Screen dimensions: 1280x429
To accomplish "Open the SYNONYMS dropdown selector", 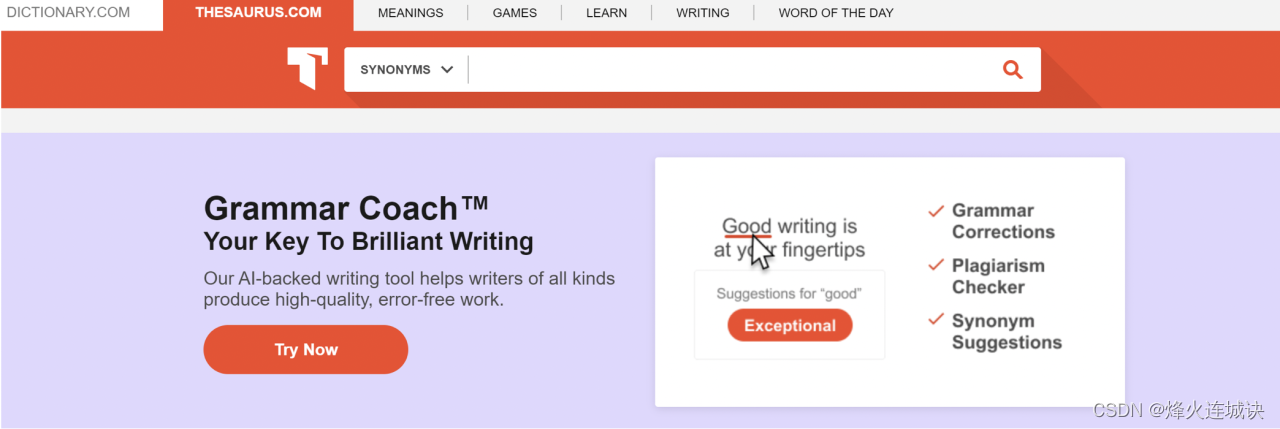I will coord(407,70).
